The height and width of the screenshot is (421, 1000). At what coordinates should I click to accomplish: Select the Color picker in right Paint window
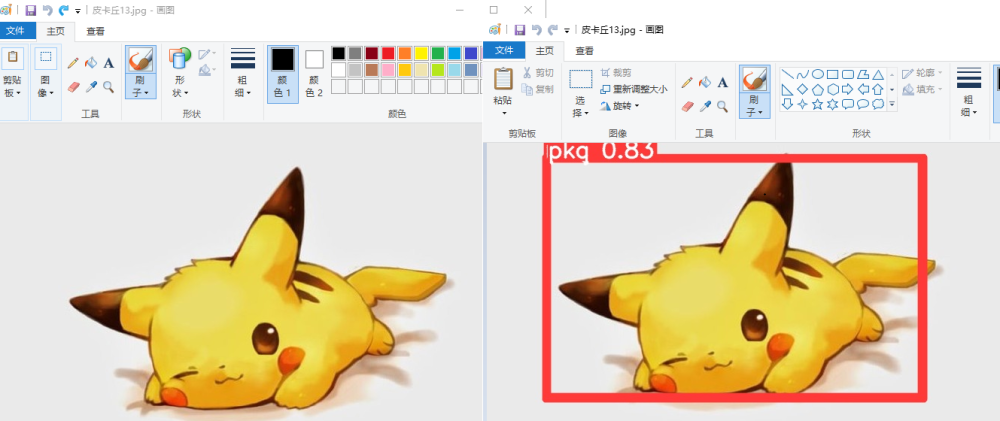[x=705, y=106]
